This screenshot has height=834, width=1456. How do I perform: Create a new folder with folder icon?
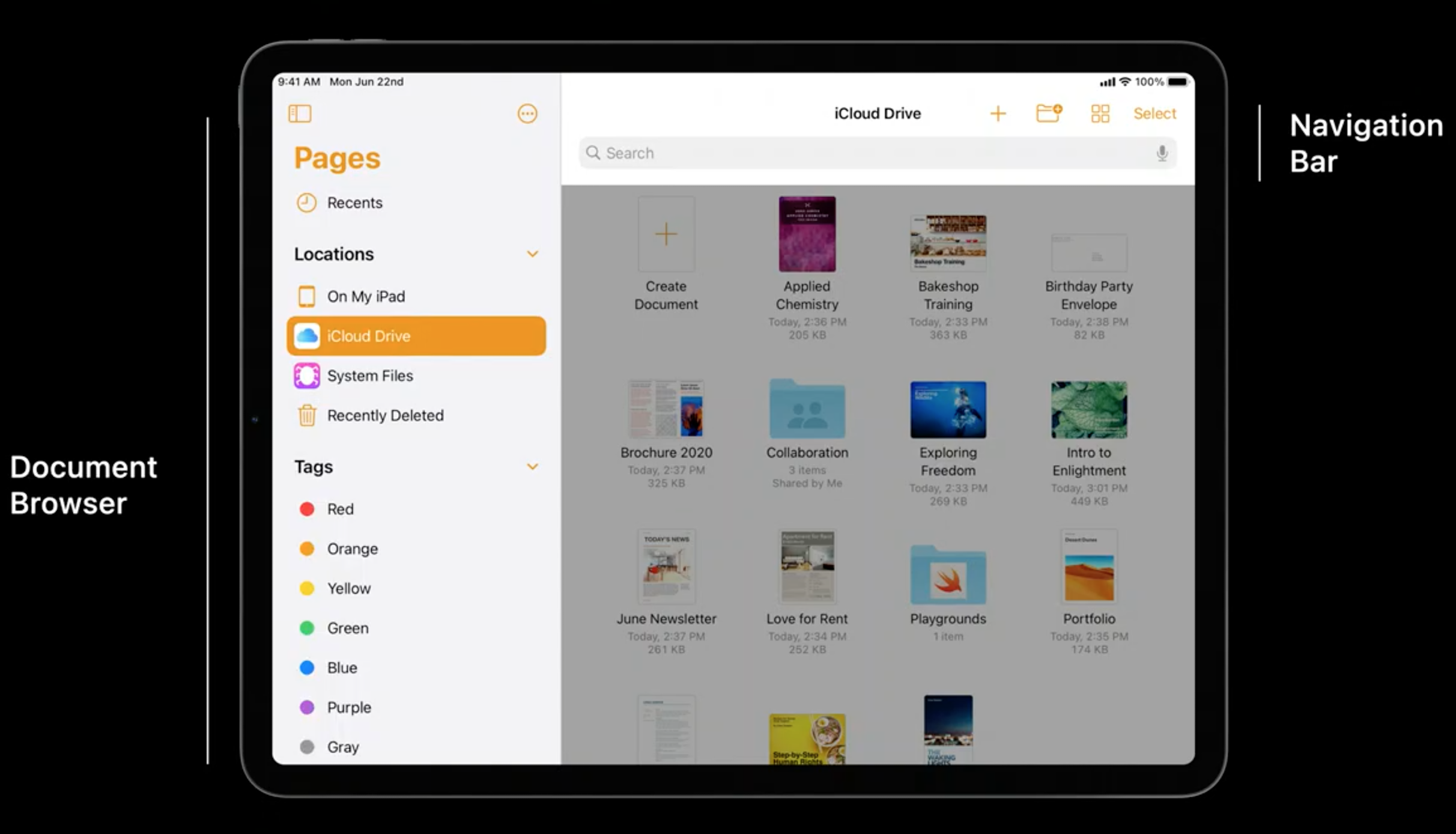[x=1049, y=113]
